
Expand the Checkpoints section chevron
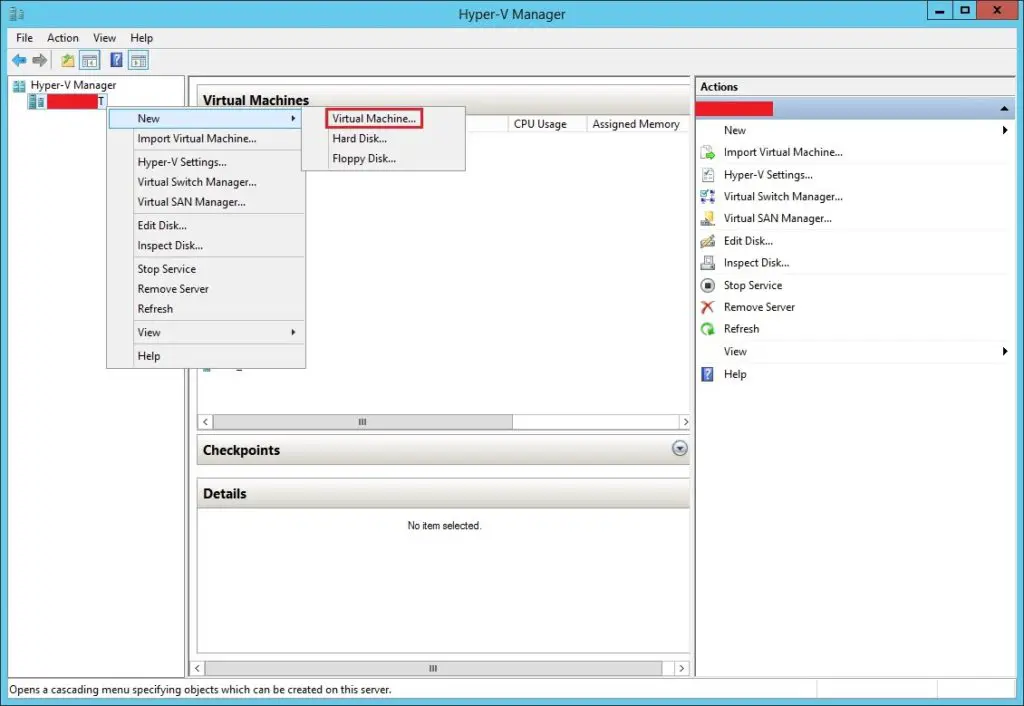point(680,449)
